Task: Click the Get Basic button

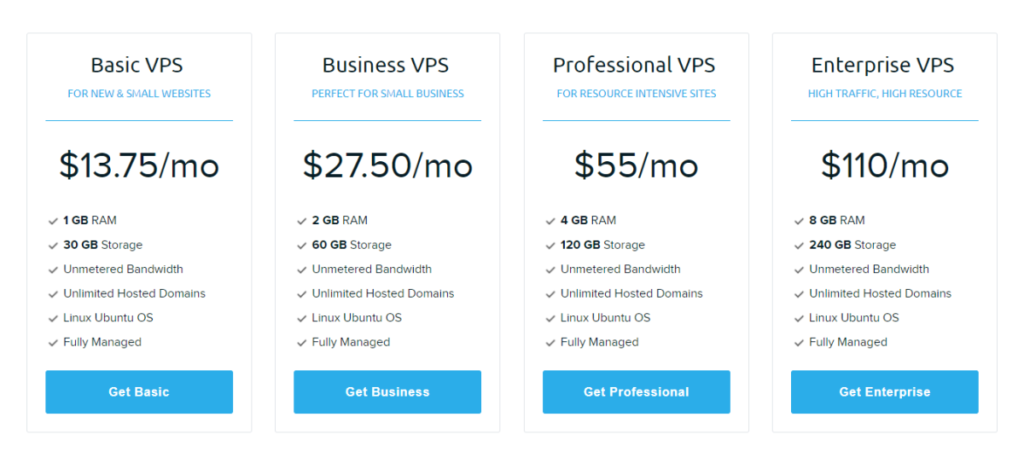Action: pyautogui.click(x=139, y=392)
